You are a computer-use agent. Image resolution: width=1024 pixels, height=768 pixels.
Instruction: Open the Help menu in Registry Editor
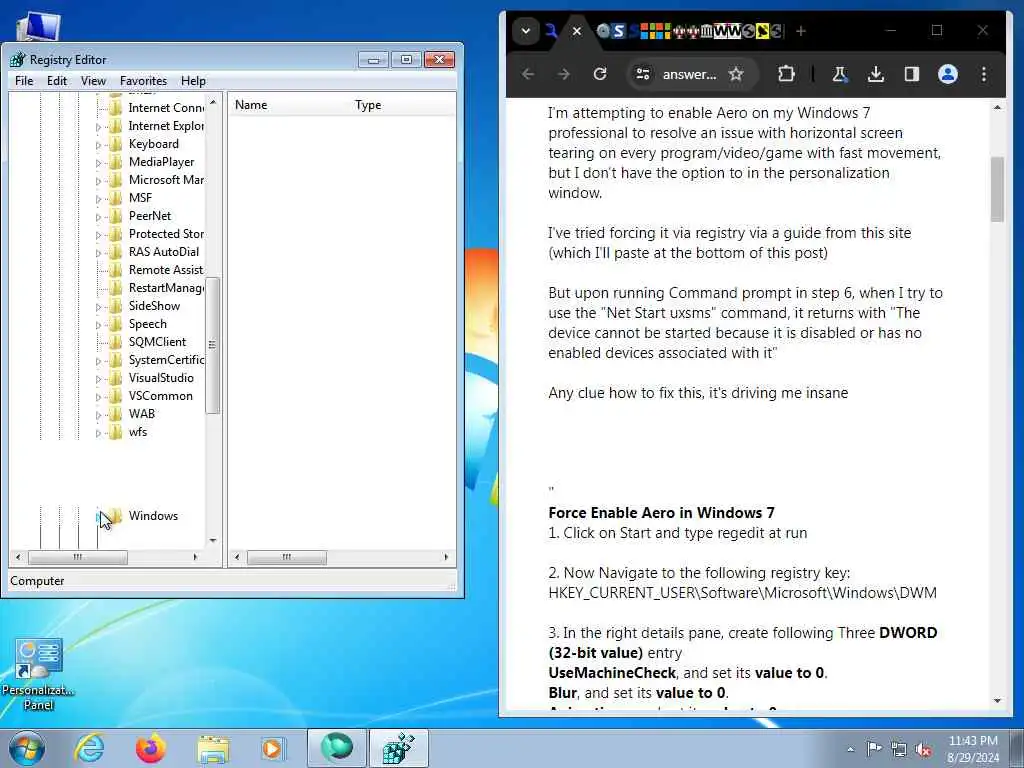(x=193, y=80)
